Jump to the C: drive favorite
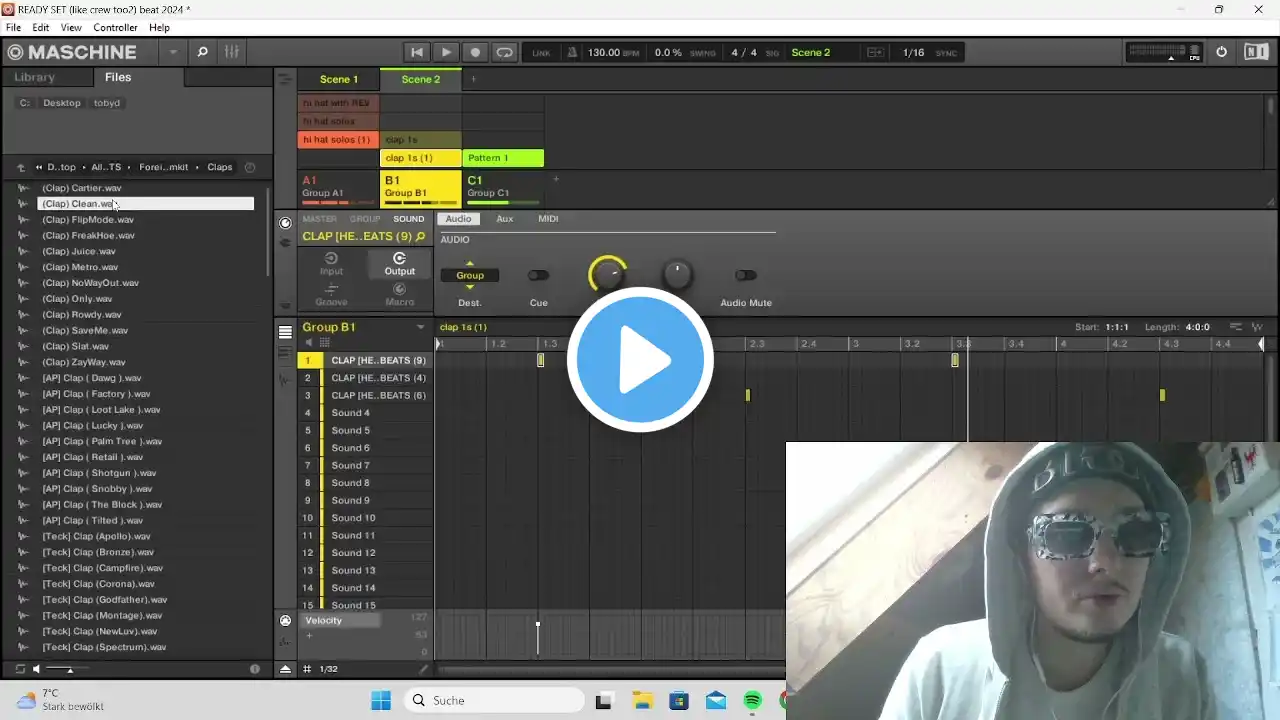 click(25, 103)
